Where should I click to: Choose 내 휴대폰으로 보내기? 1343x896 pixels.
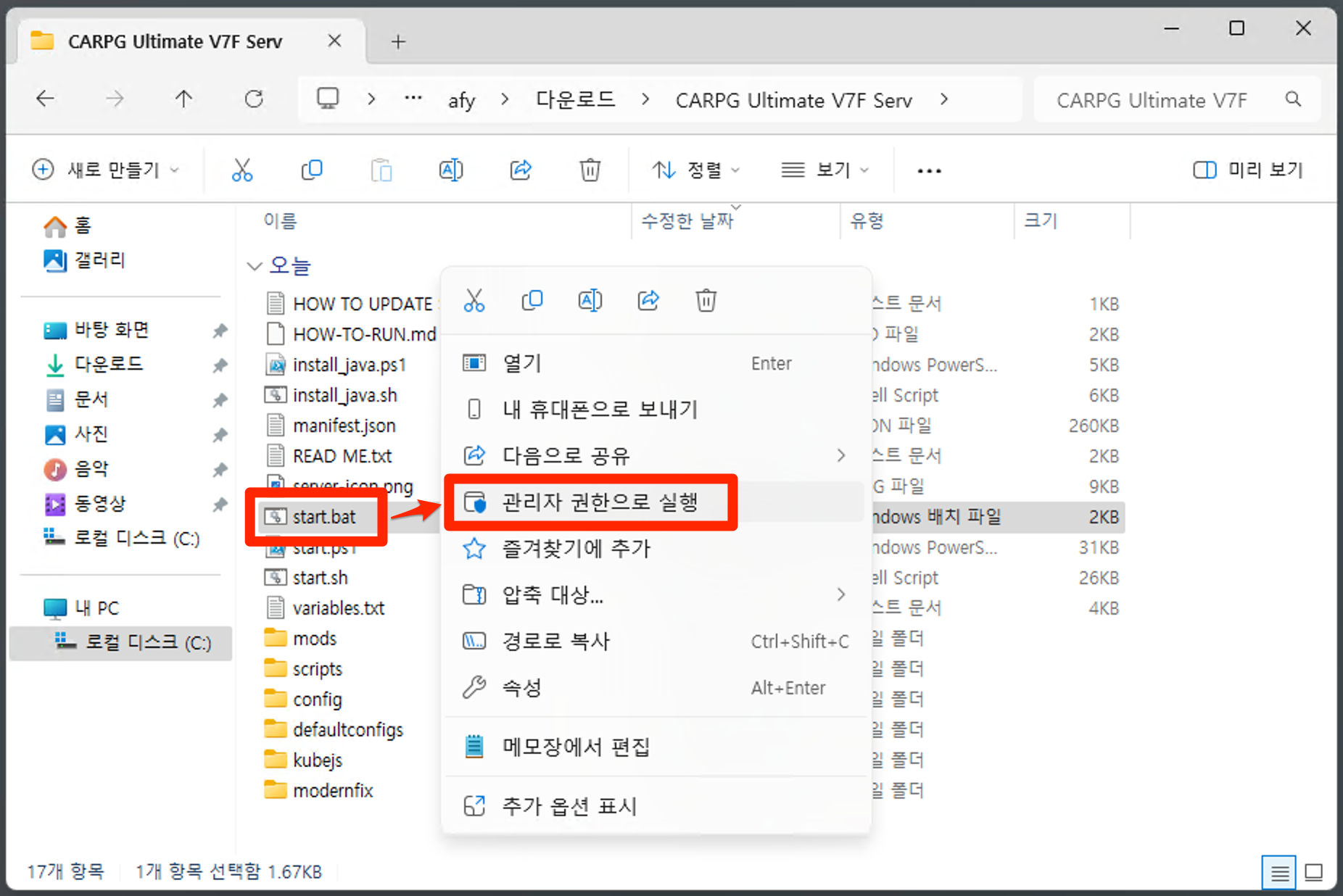click(x=655, y=409)
